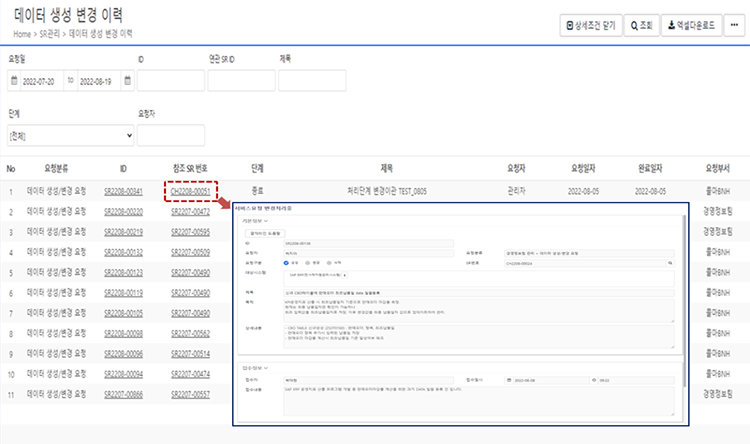
Task: Focus the 연관 SR ID input field
Action: point(241,81)
